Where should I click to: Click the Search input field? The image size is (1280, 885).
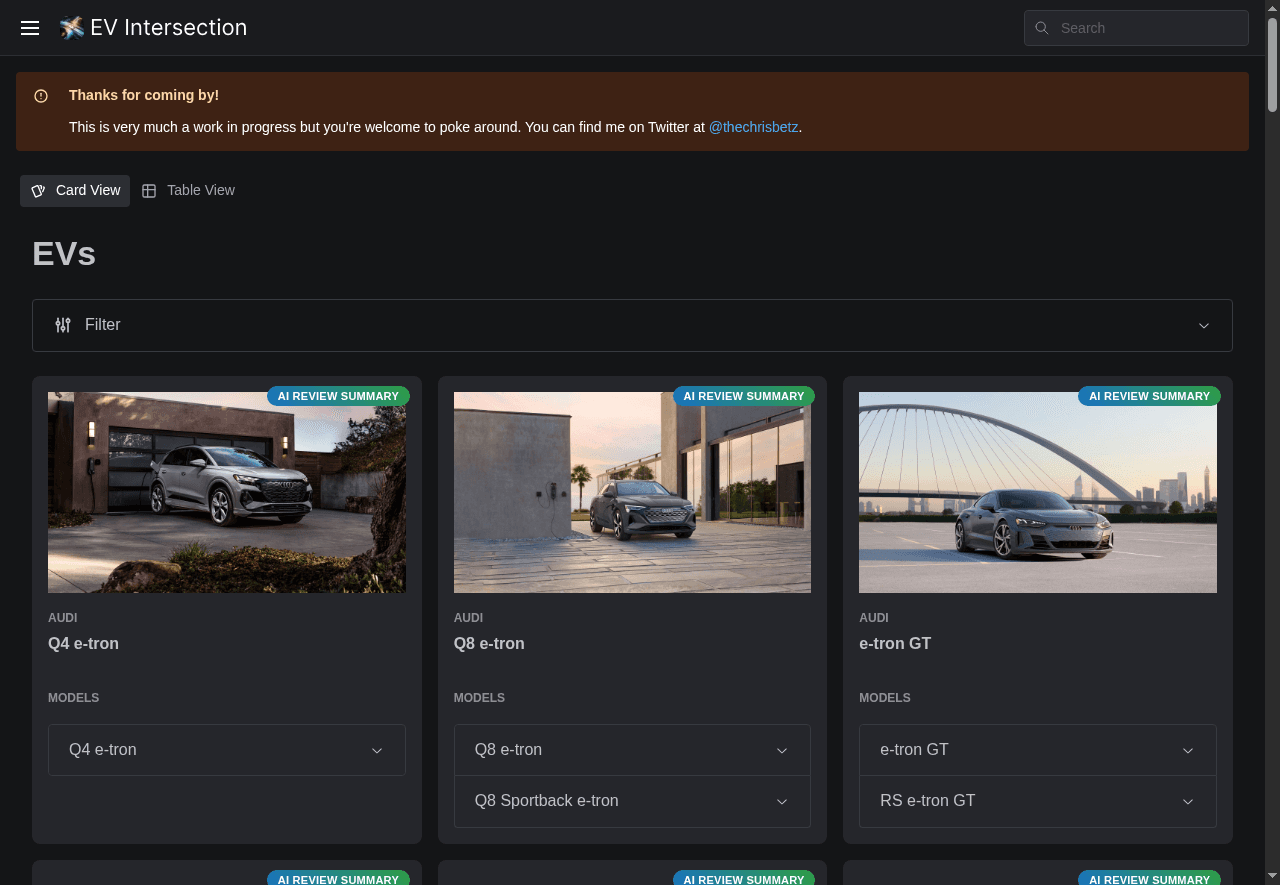[1148, 28]
